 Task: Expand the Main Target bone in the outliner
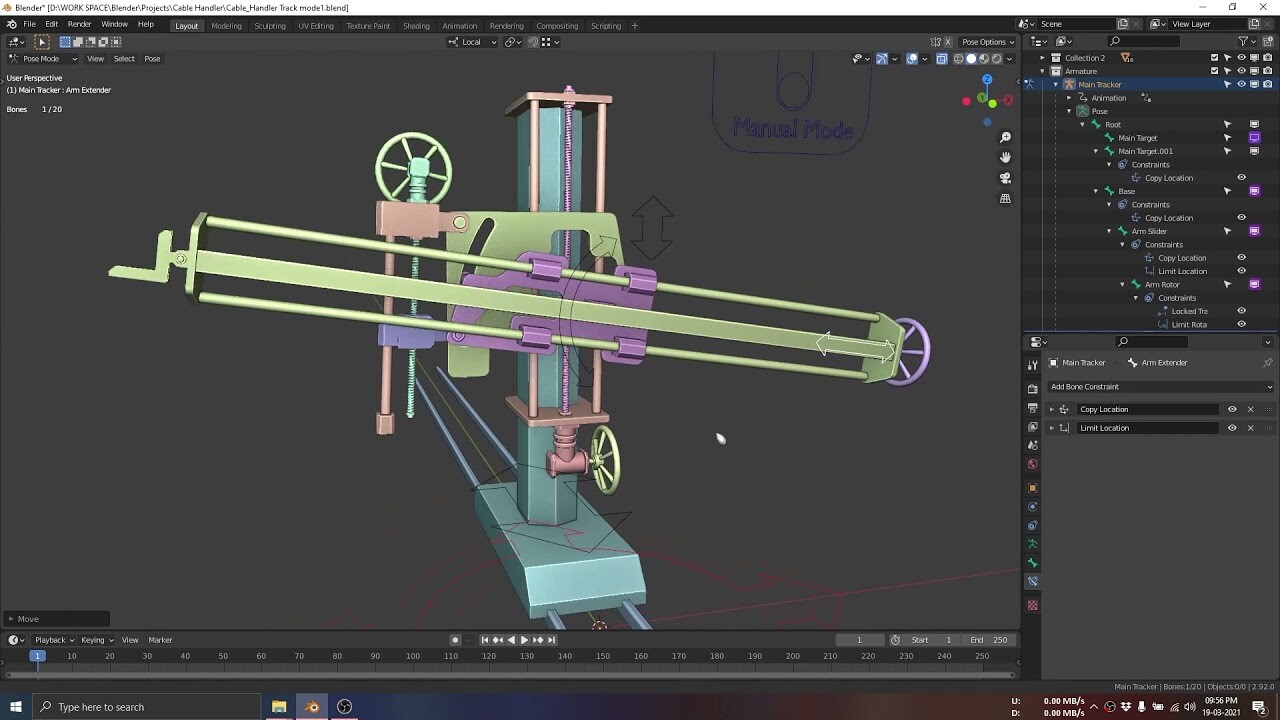click(1097, 137)
